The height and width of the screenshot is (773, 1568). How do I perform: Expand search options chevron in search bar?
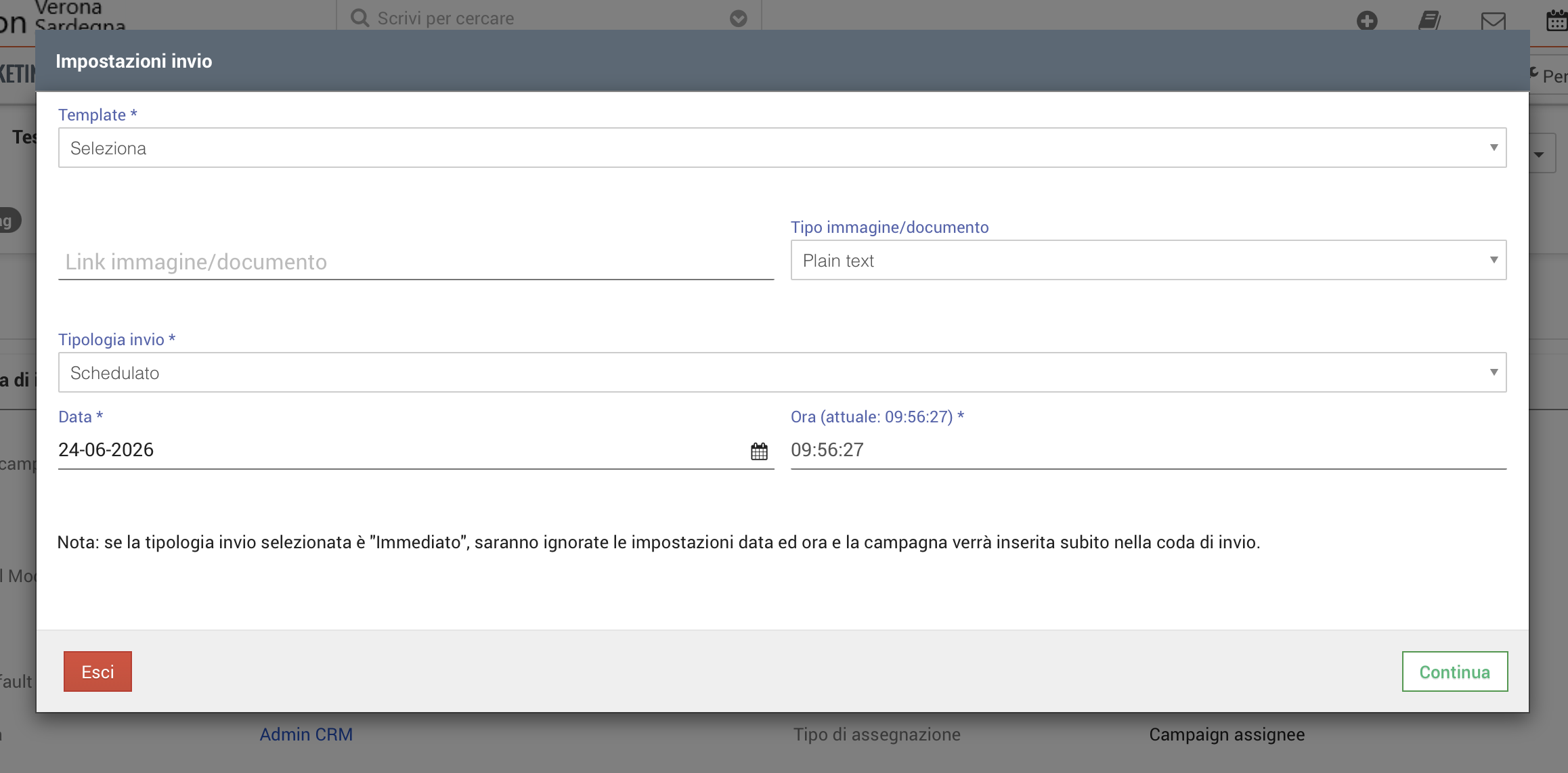[x=738, y=18]
